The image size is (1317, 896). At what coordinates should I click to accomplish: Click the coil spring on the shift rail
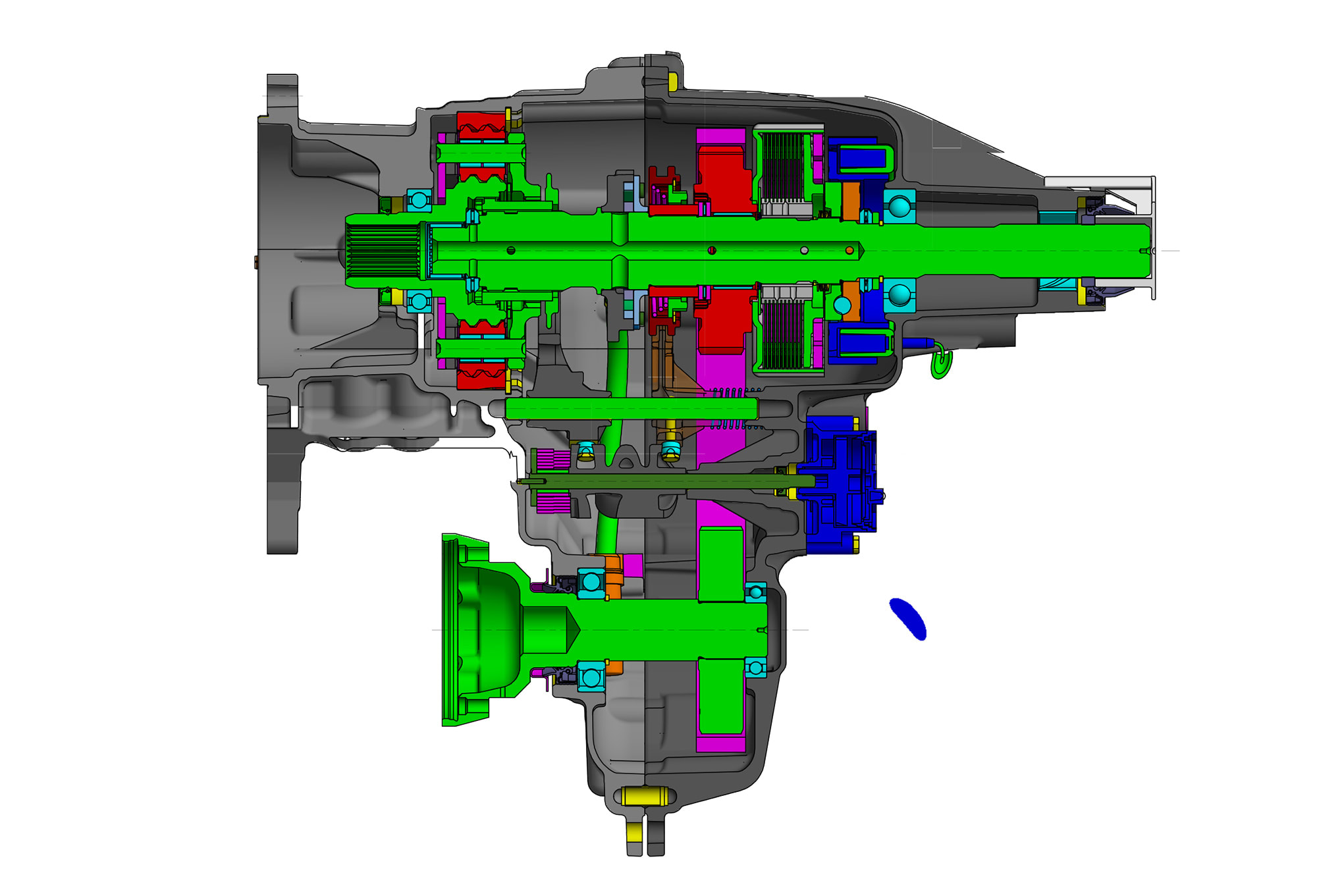(x=733, y=392)
